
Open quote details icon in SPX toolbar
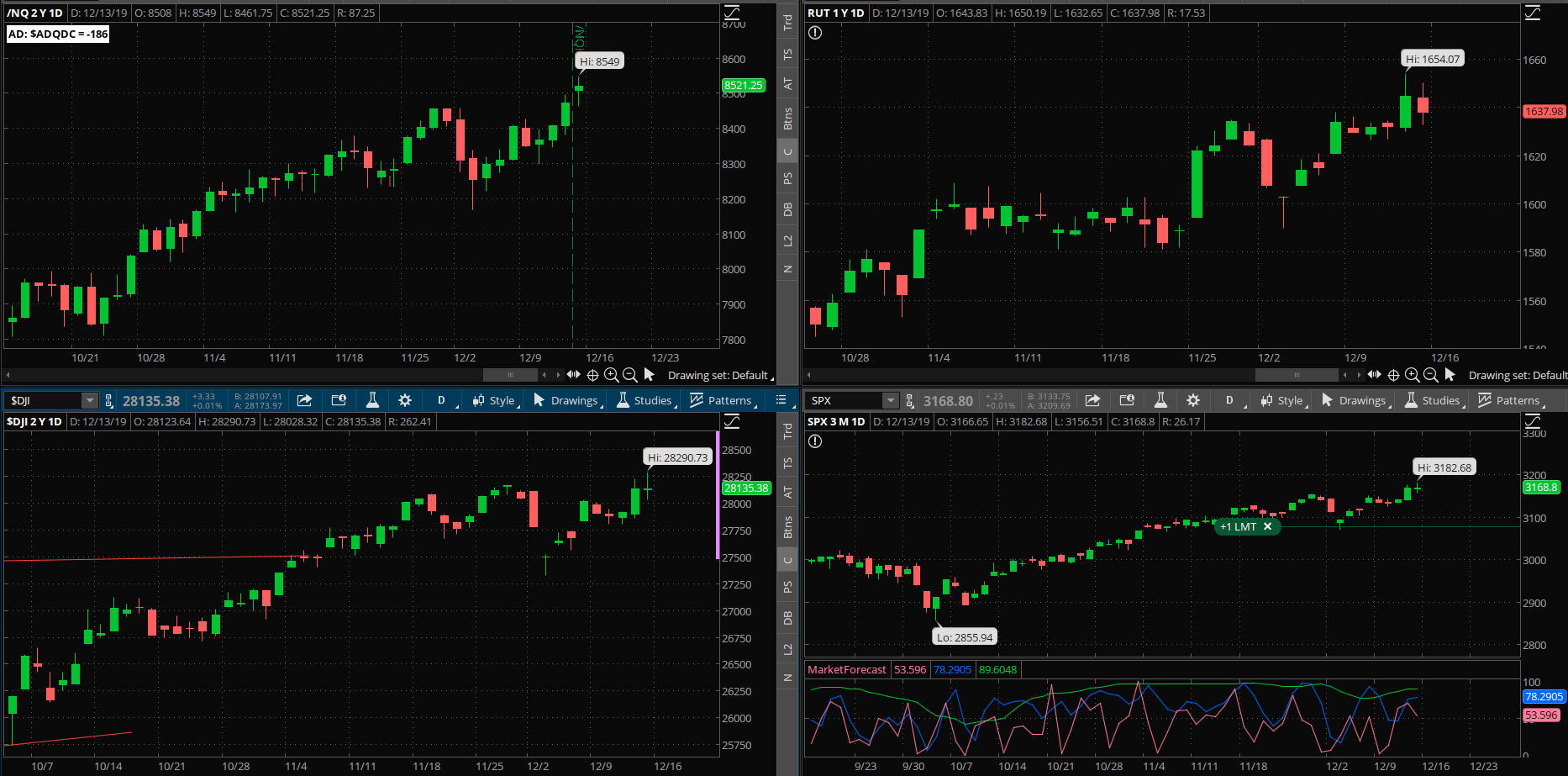click(x=1127, y=400)
